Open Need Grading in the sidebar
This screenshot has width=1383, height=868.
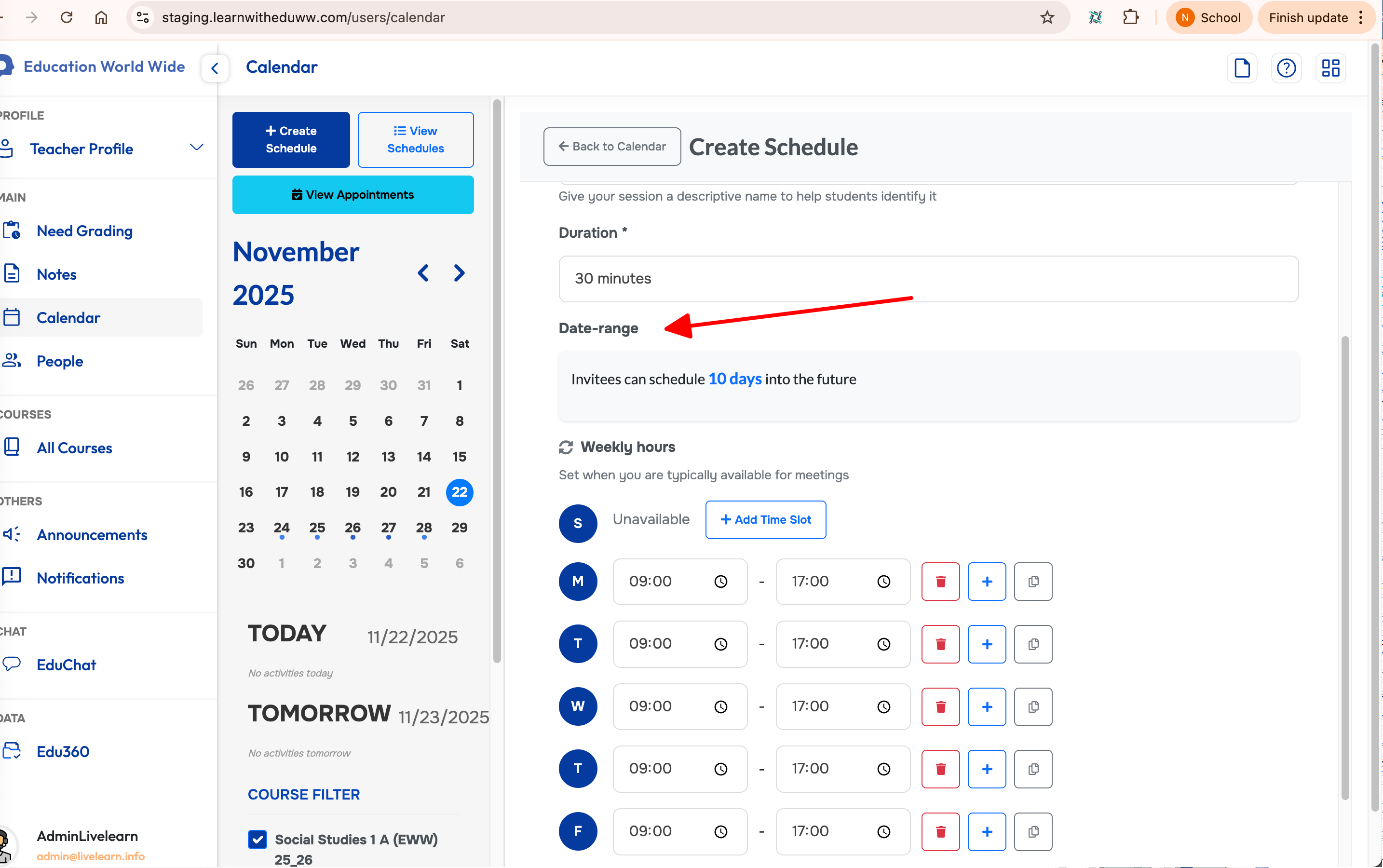point(84,231)
